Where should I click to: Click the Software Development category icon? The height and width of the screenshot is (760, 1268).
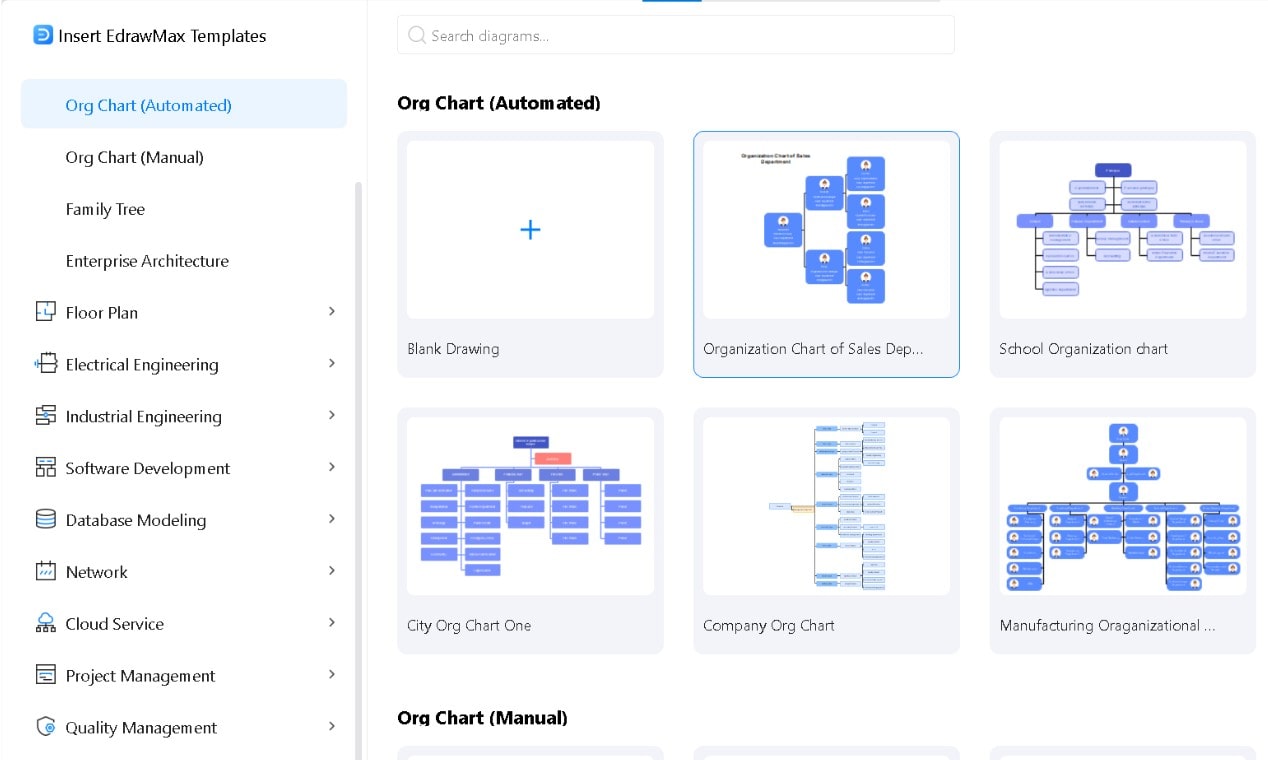pyautogui.click(x=45, y=467)
